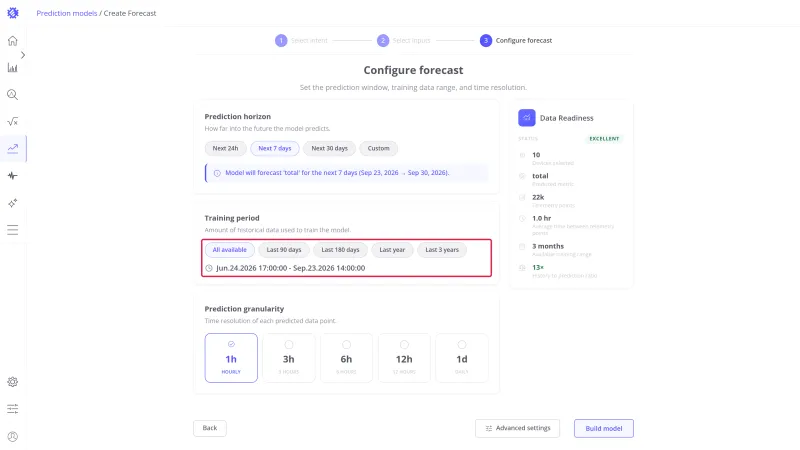Open Advanced settings

pyautogui.click(x=517, y=428)
